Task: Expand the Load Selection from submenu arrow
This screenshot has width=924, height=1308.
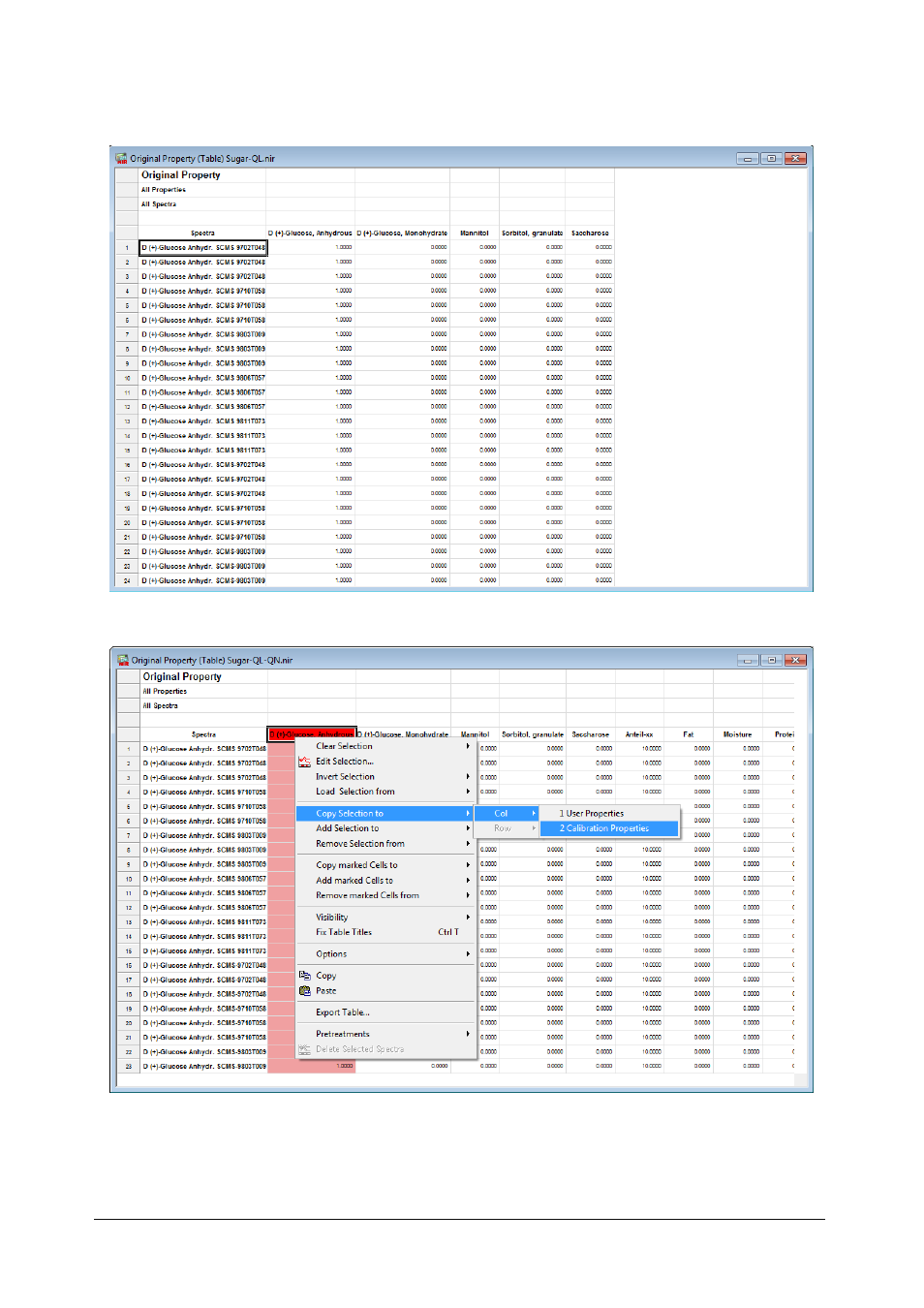Action: 468,792
